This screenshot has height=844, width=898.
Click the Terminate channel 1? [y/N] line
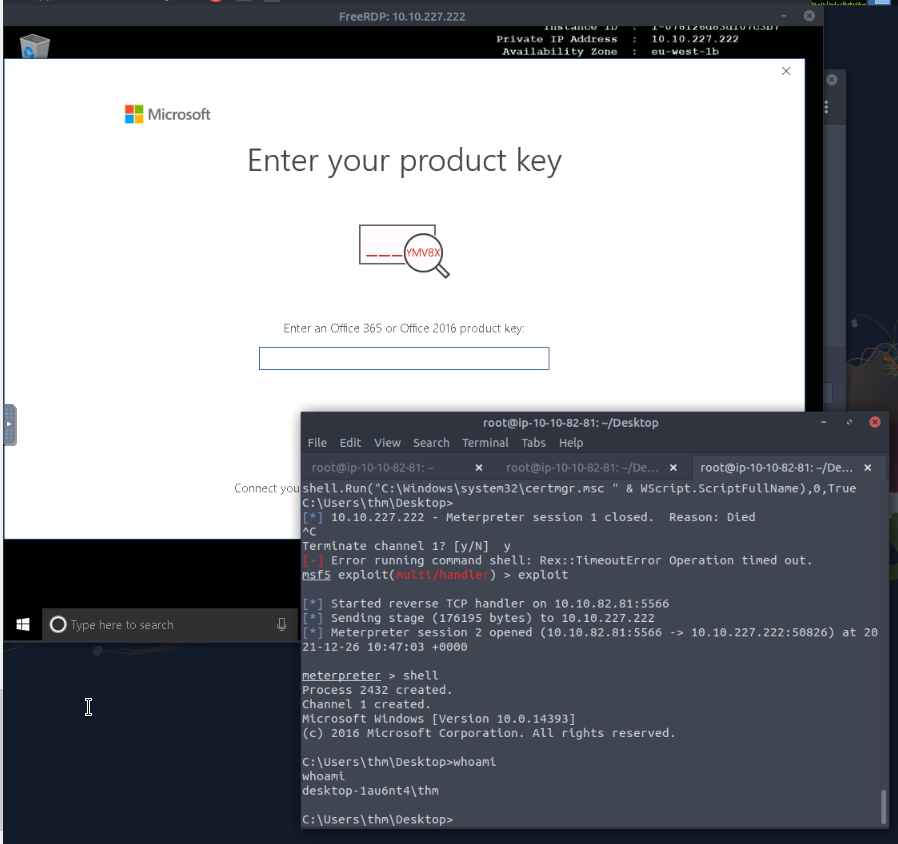(406, 546)
